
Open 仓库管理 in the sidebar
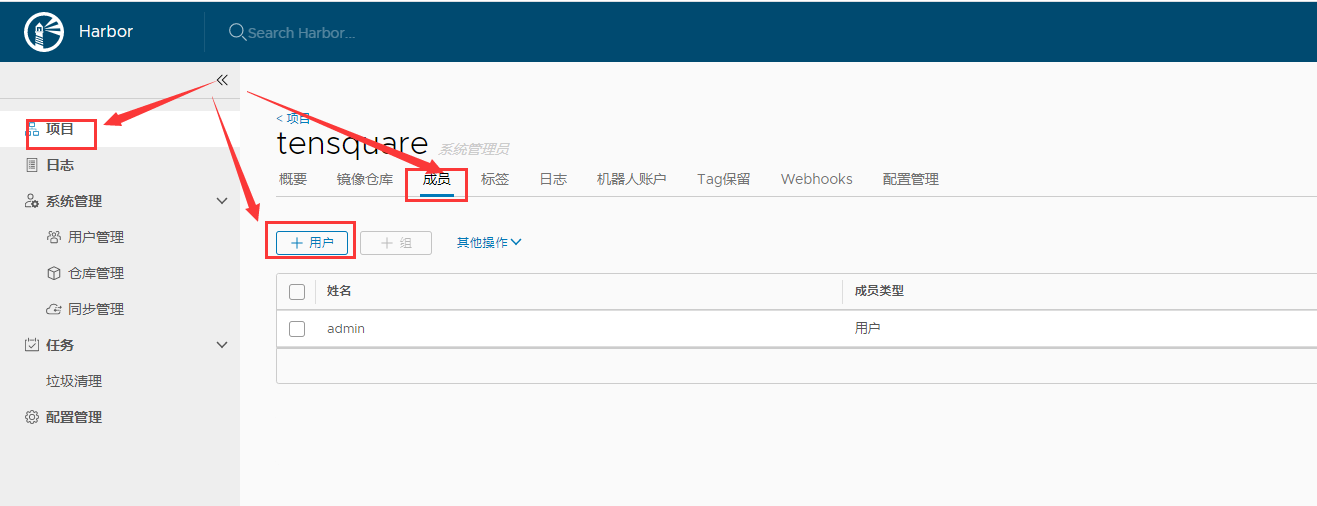coord(96,273)
